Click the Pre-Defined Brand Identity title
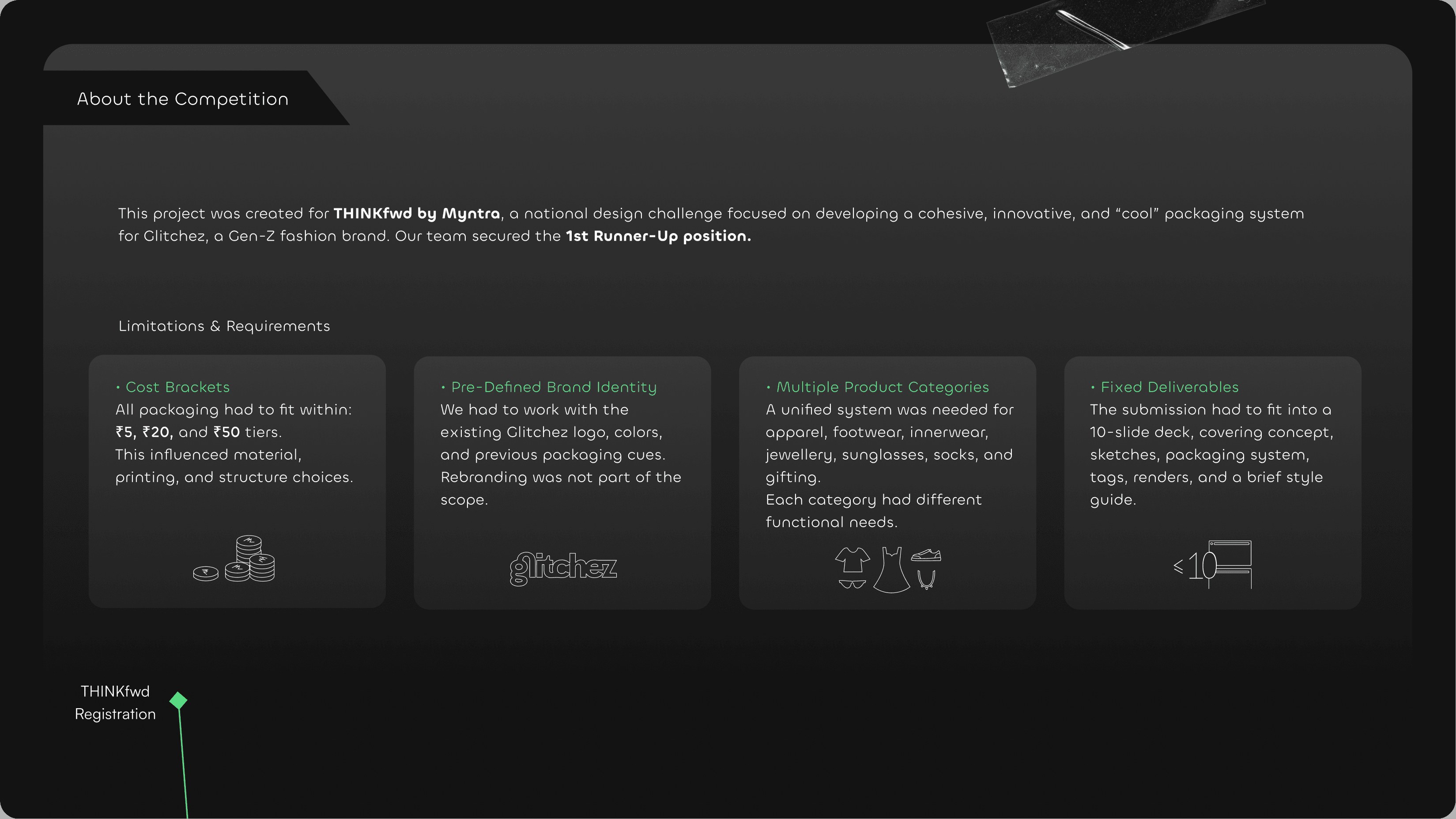 (x=554, y=387)
